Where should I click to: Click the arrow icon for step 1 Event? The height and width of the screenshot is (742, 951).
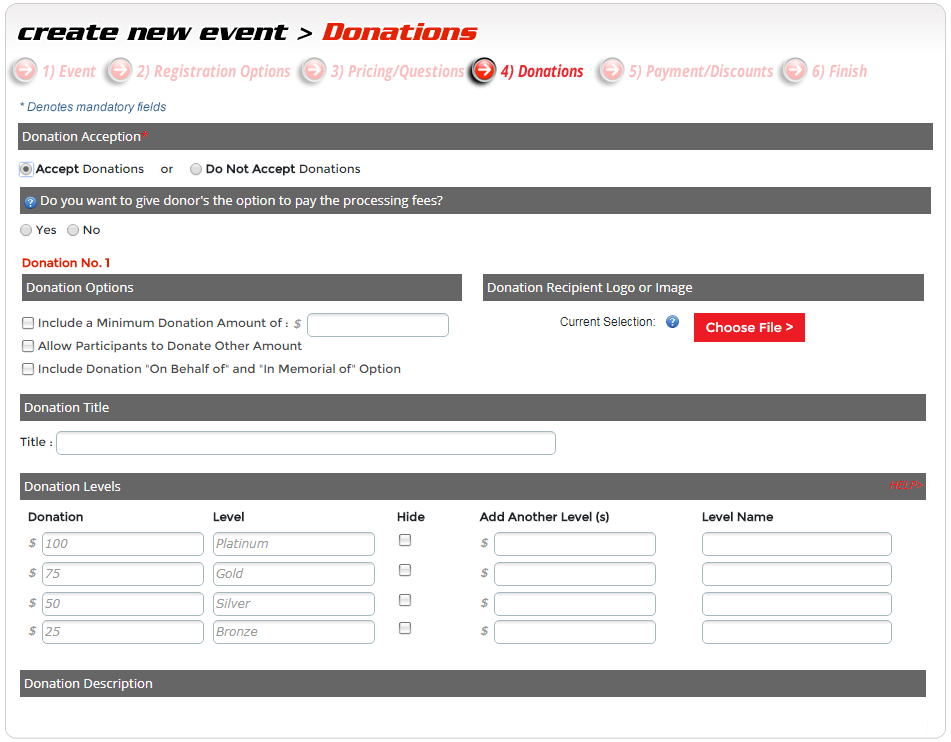24,71
